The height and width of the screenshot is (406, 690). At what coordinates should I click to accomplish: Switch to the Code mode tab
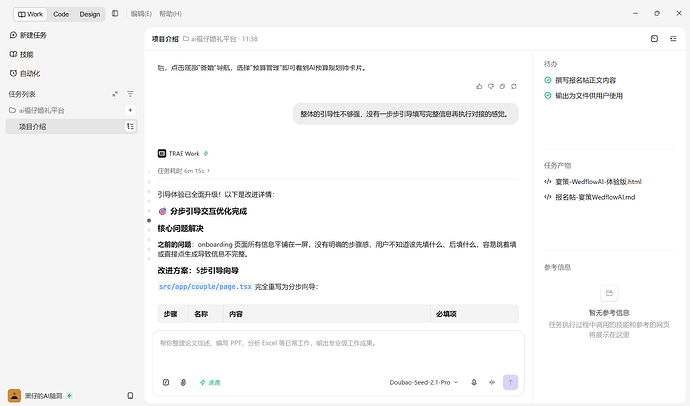point(61,14)
